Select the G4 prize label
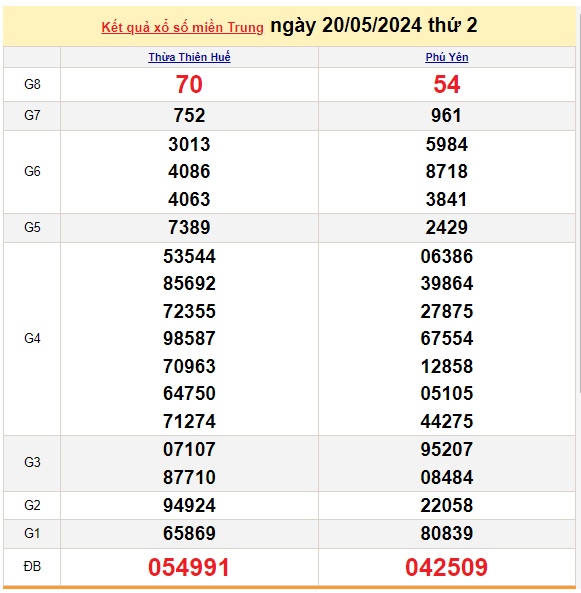This screenshot has width=581, height=593. pos(32,338)
